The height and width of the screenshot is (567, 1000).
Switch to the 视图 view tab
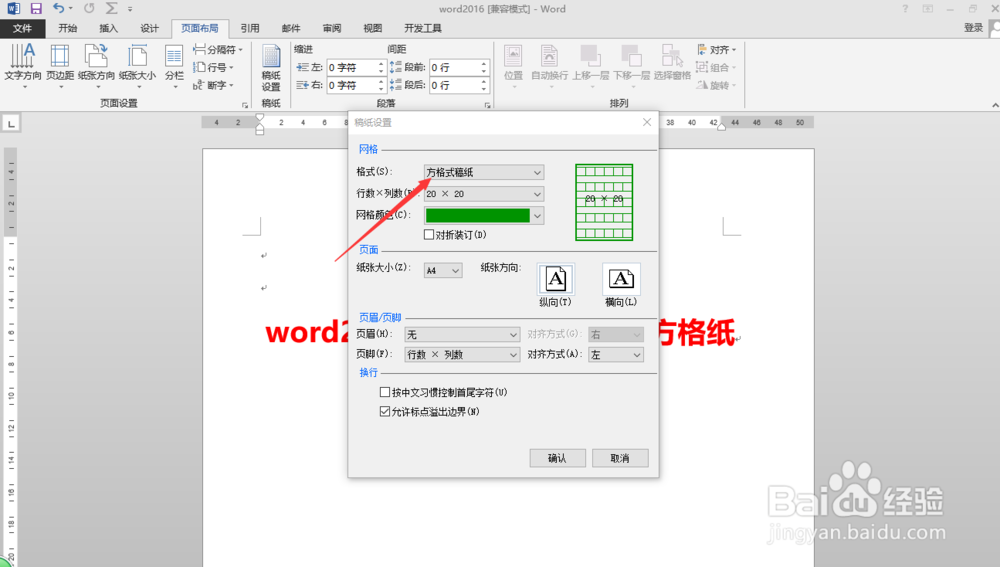tap(372, 28)
